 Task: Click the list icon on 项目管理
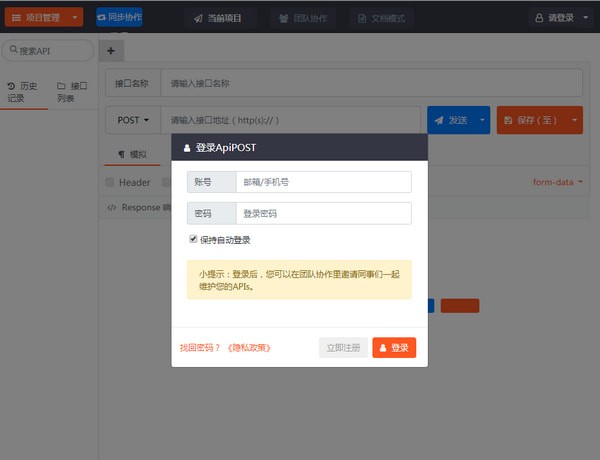tap(16, 18)
